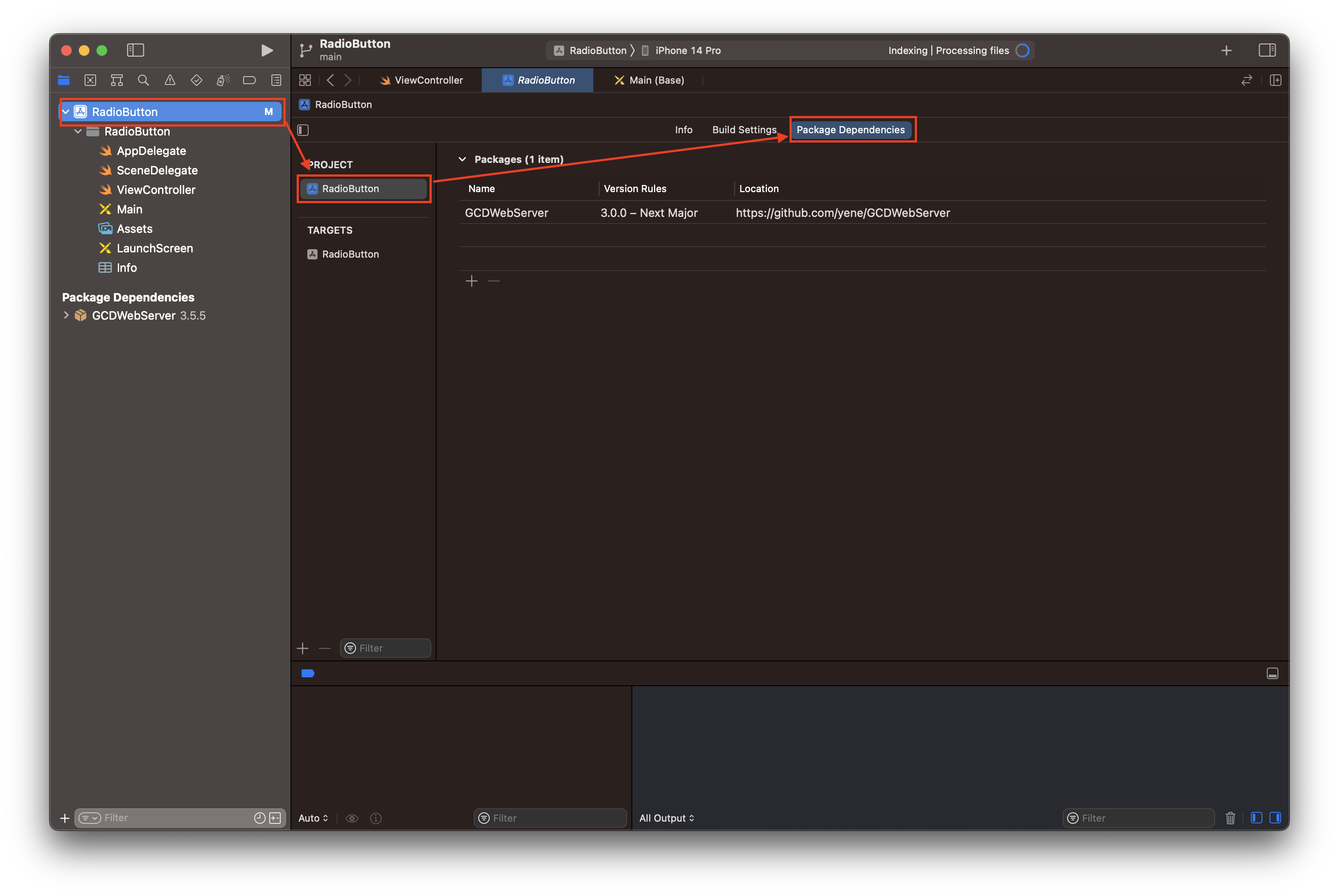Select RadioButton under TARGETS
The image size is (1339, 896).
pyautogui.click(x=364, y=254)
